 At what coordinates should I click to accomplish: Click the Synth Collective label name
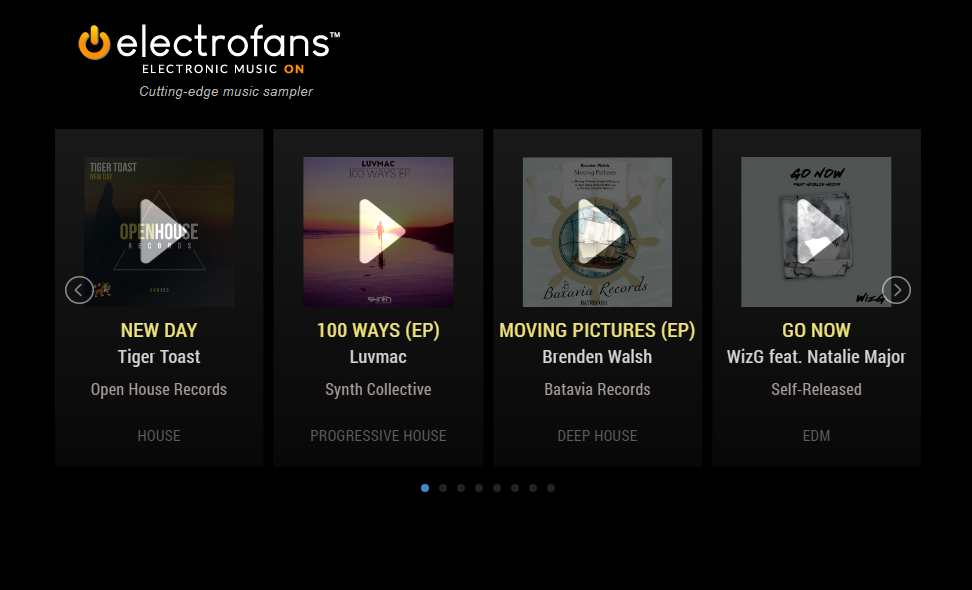tap(378, 389)
